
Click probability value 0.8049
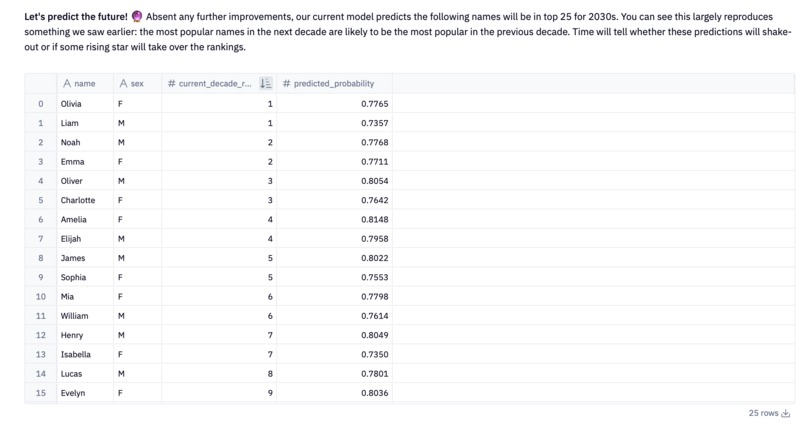(375, 335)
